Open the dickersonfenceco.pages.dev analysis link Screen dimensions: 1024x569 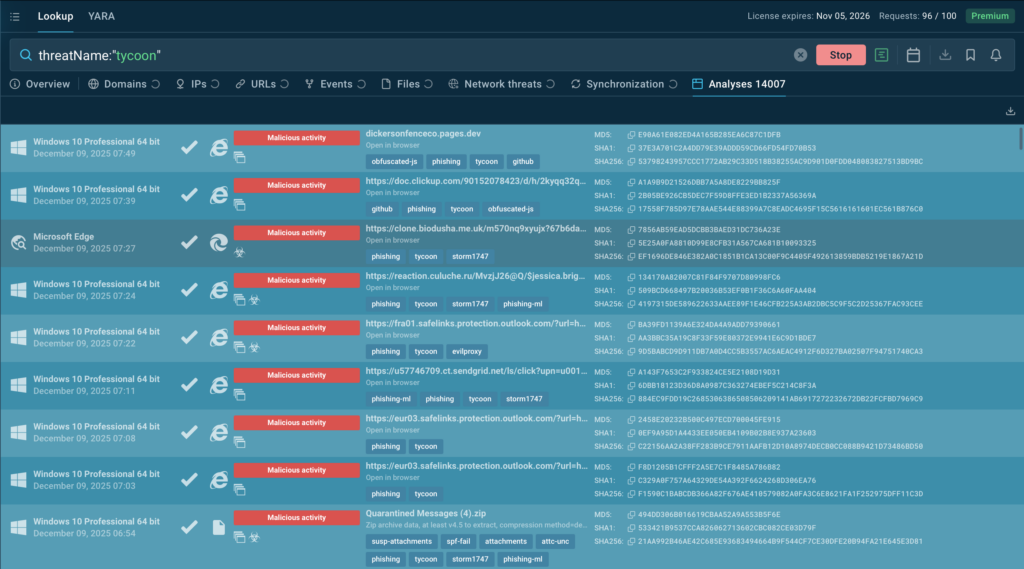(x=423, y=132)
